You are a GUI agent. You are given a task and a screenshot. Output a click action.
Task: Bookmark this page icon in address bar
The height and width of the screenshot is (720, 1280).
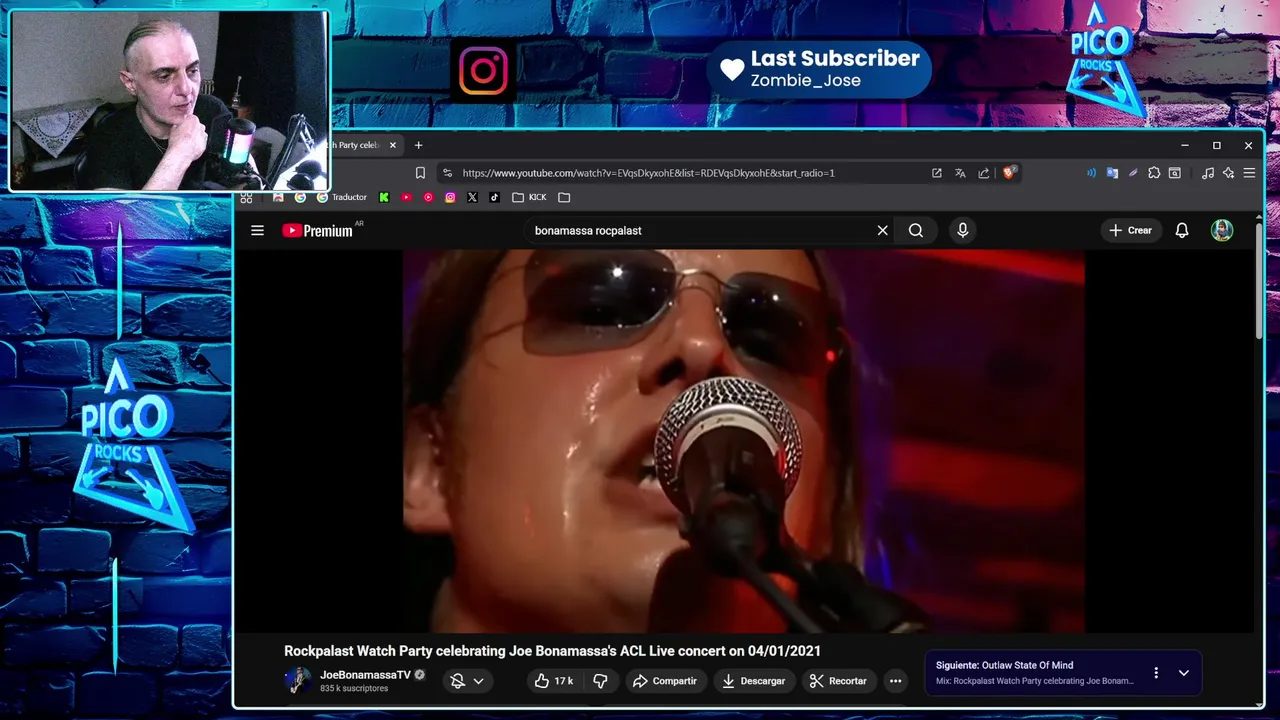(x=420, y=173)
